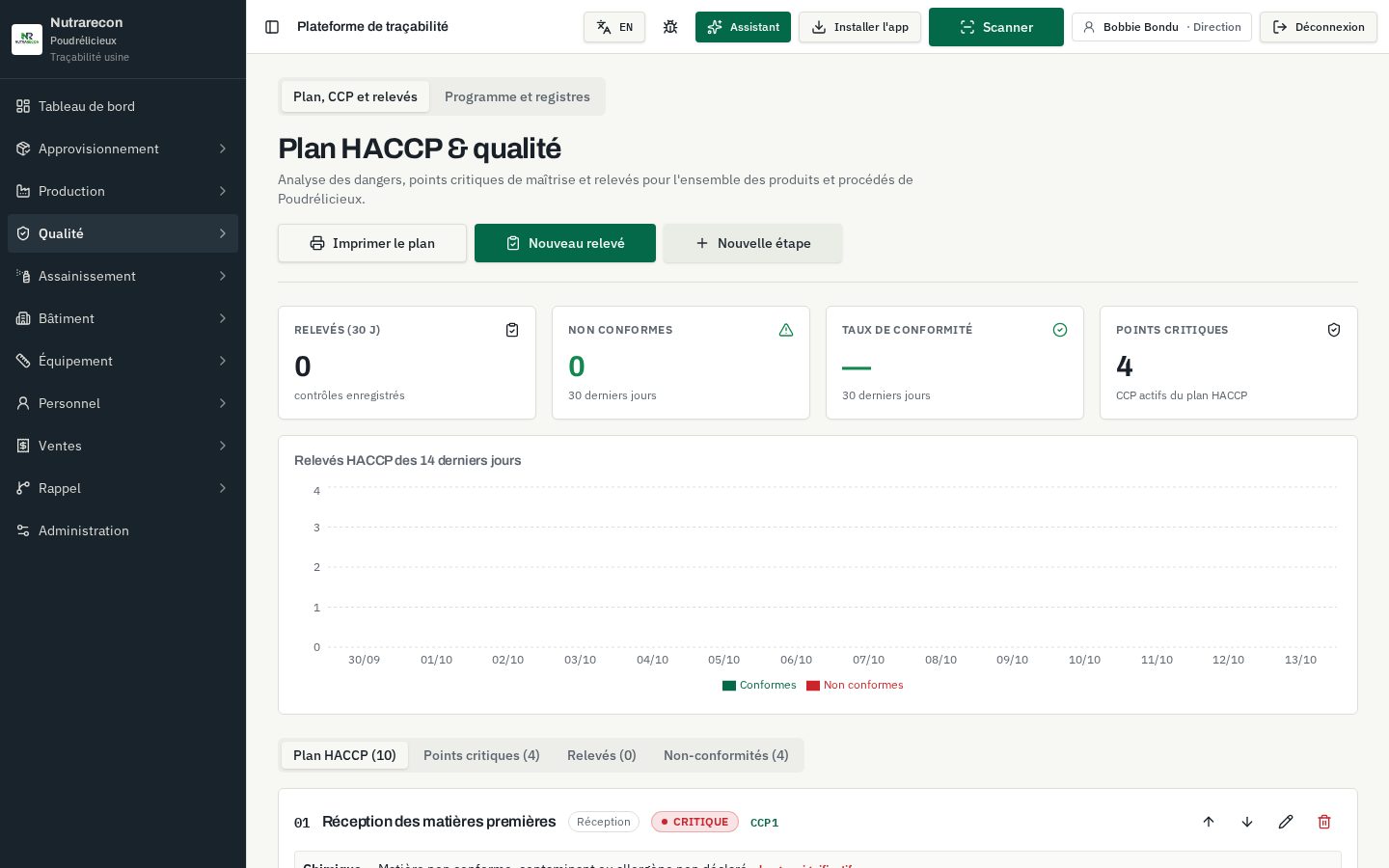Expand the Ventes section
Screen dimensions: 1389x868
pos(123,446)
